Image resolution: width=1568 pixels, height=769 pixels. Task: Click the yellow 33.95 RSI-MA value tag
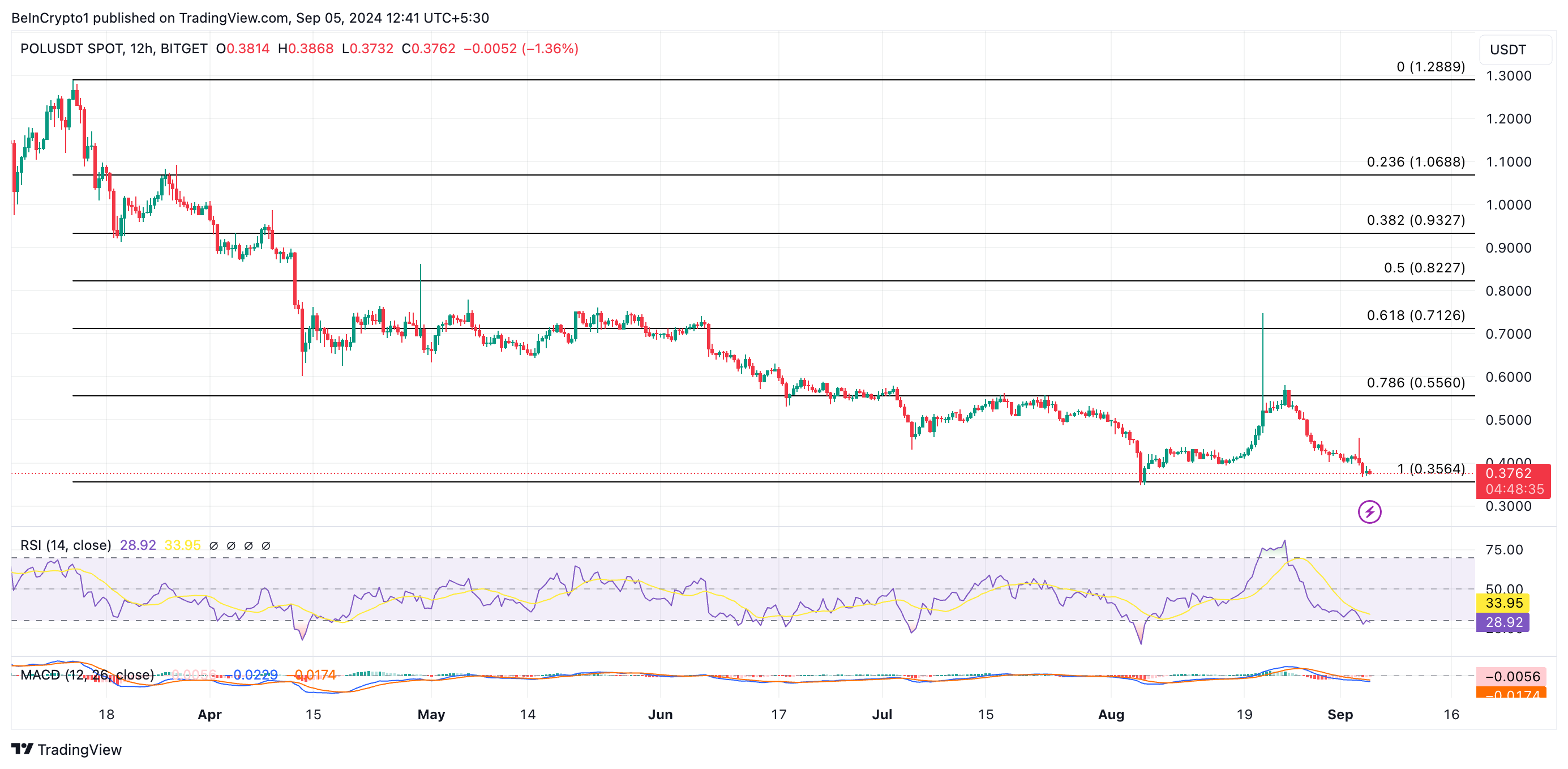(x=1503, y=603)
